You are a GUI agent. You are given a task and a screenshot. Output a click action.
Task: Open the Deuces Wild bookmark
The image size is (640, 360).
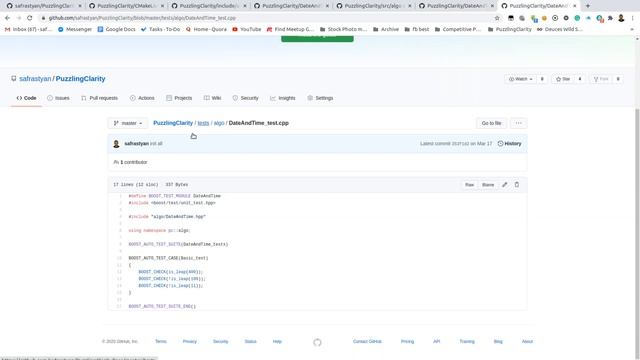pos(560,29)
